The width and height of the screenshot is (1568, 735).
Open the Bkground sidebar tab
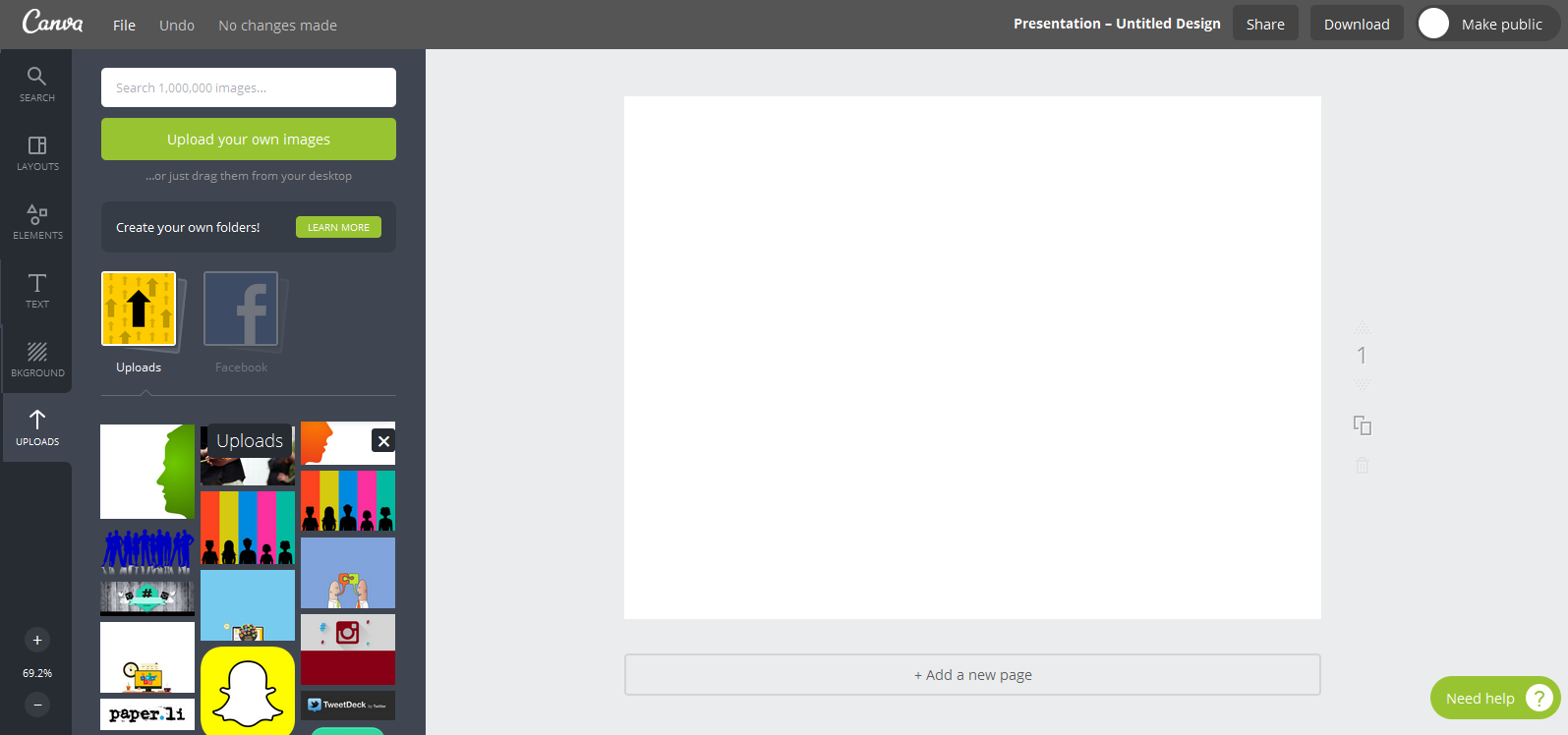[x=36, y=360]
